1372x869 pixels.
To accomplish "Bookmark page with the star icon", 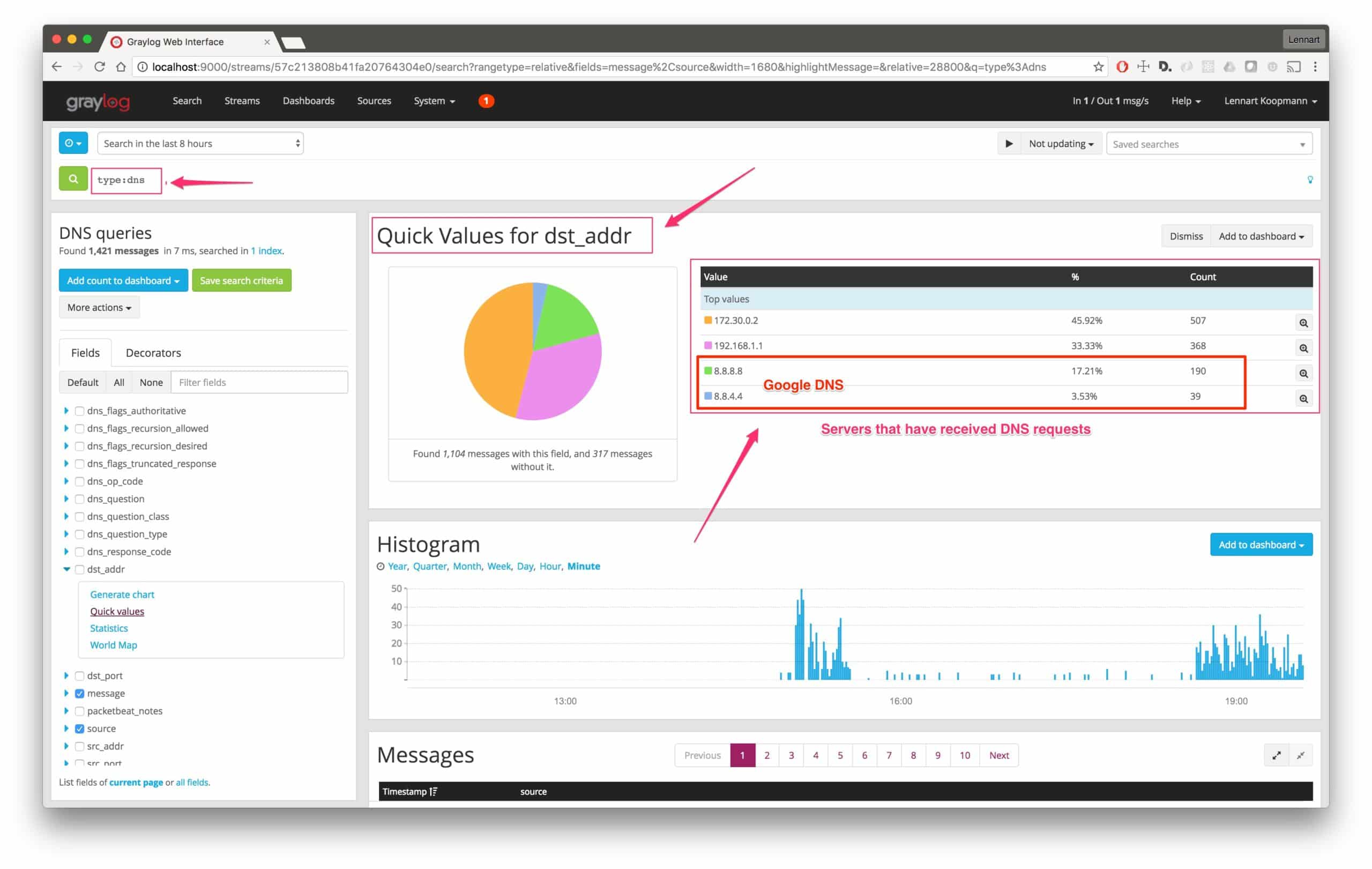I will point(1098,66).
